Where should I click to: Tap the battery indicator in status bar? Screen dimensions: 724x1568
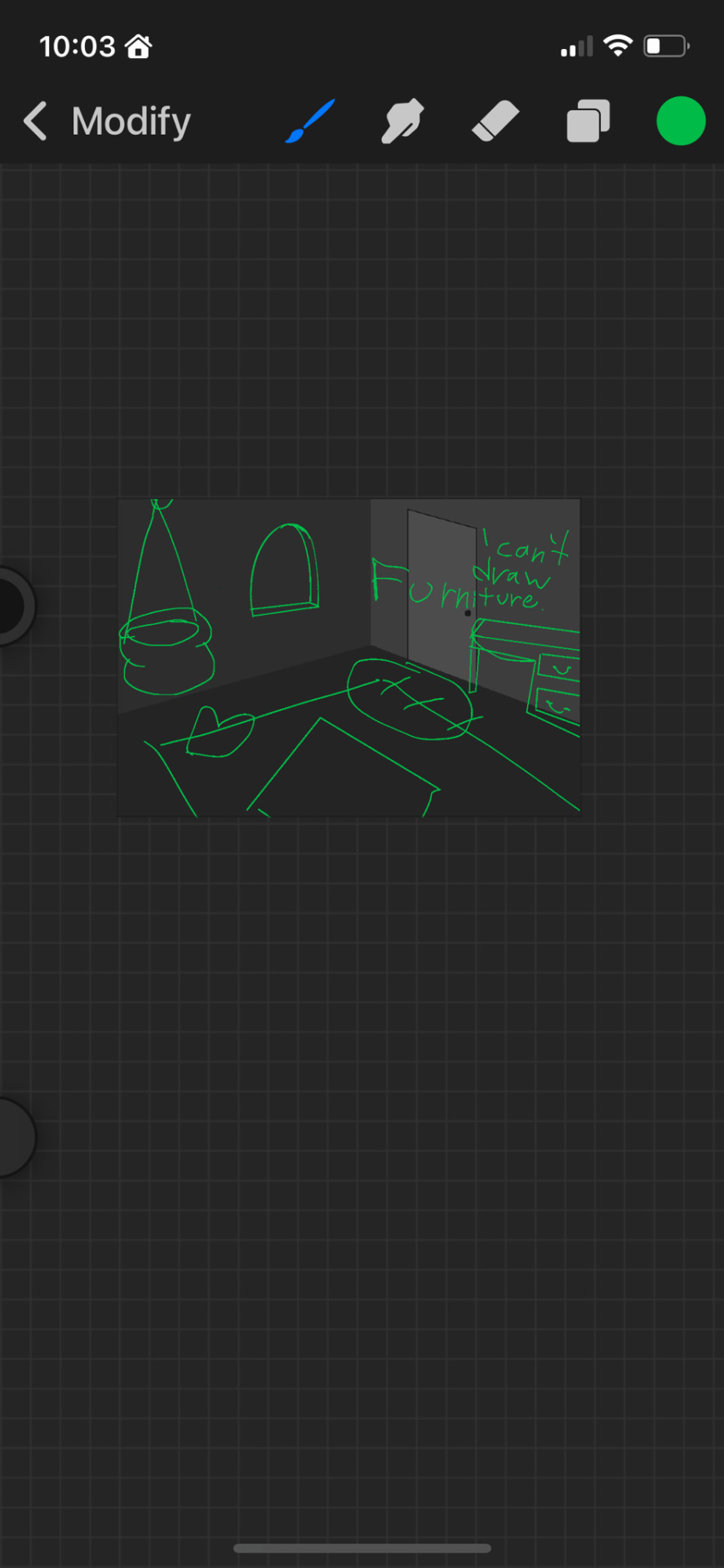coord(667,47)
